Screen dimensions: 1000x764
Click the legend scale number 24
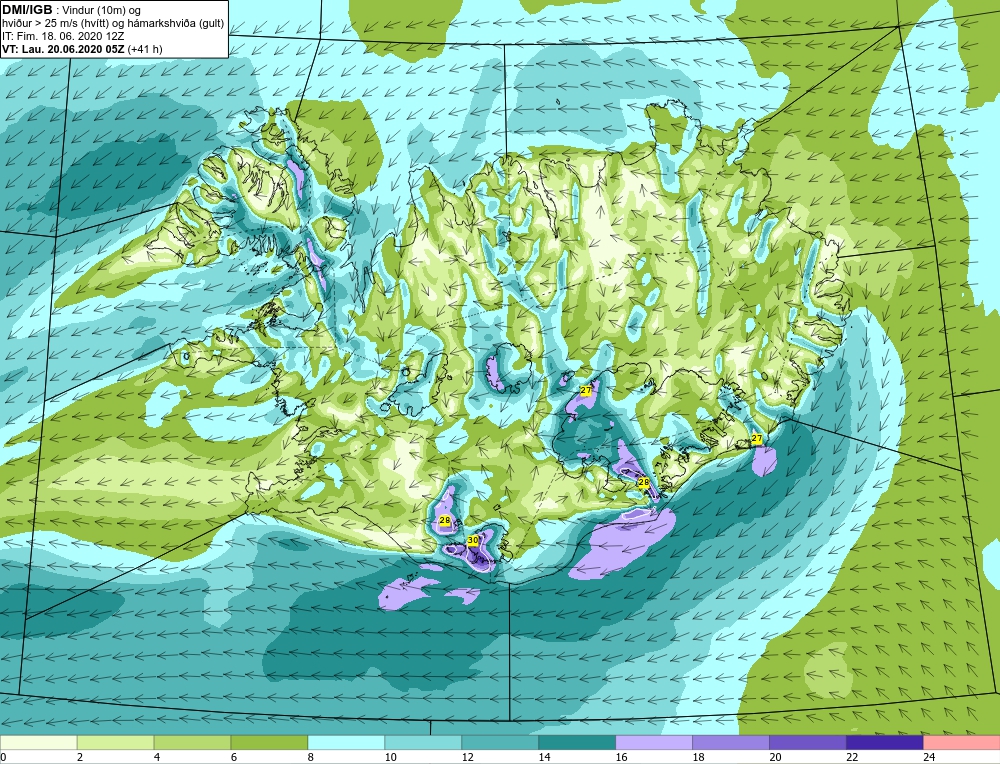(929, 757)
